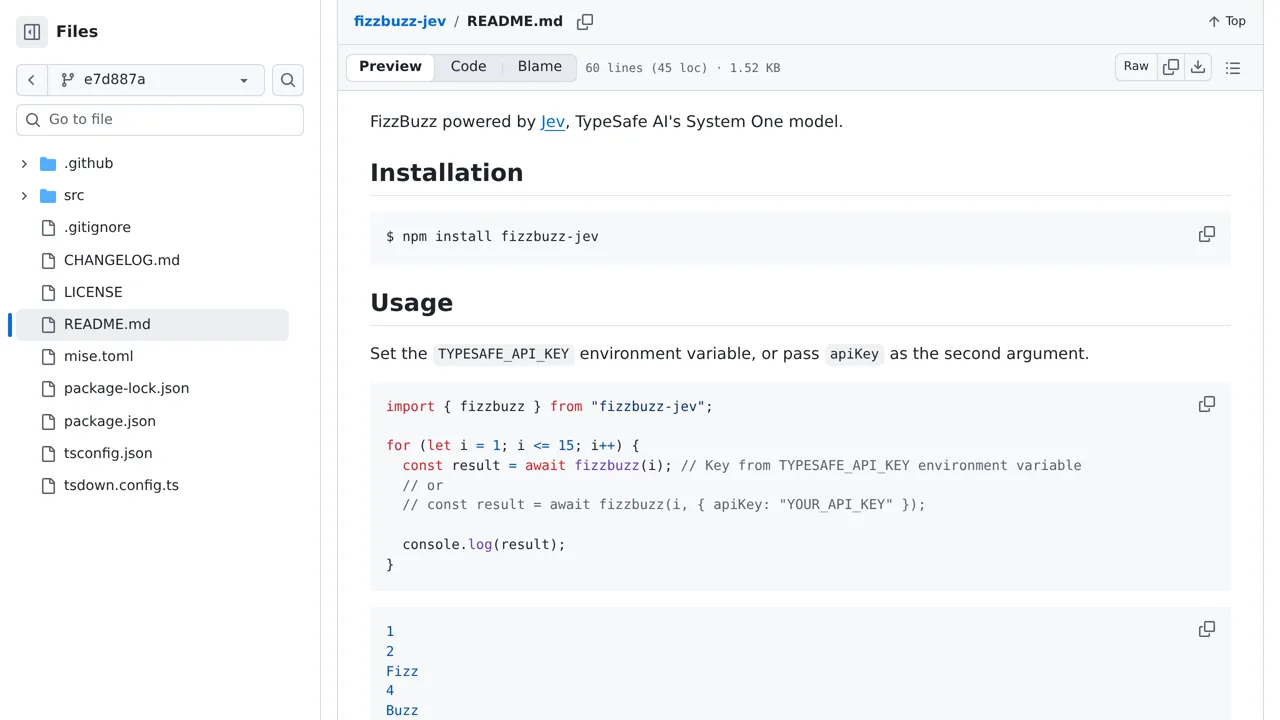Open the document outline icon
1280x720 pixels.
[x=1233, y=67]
